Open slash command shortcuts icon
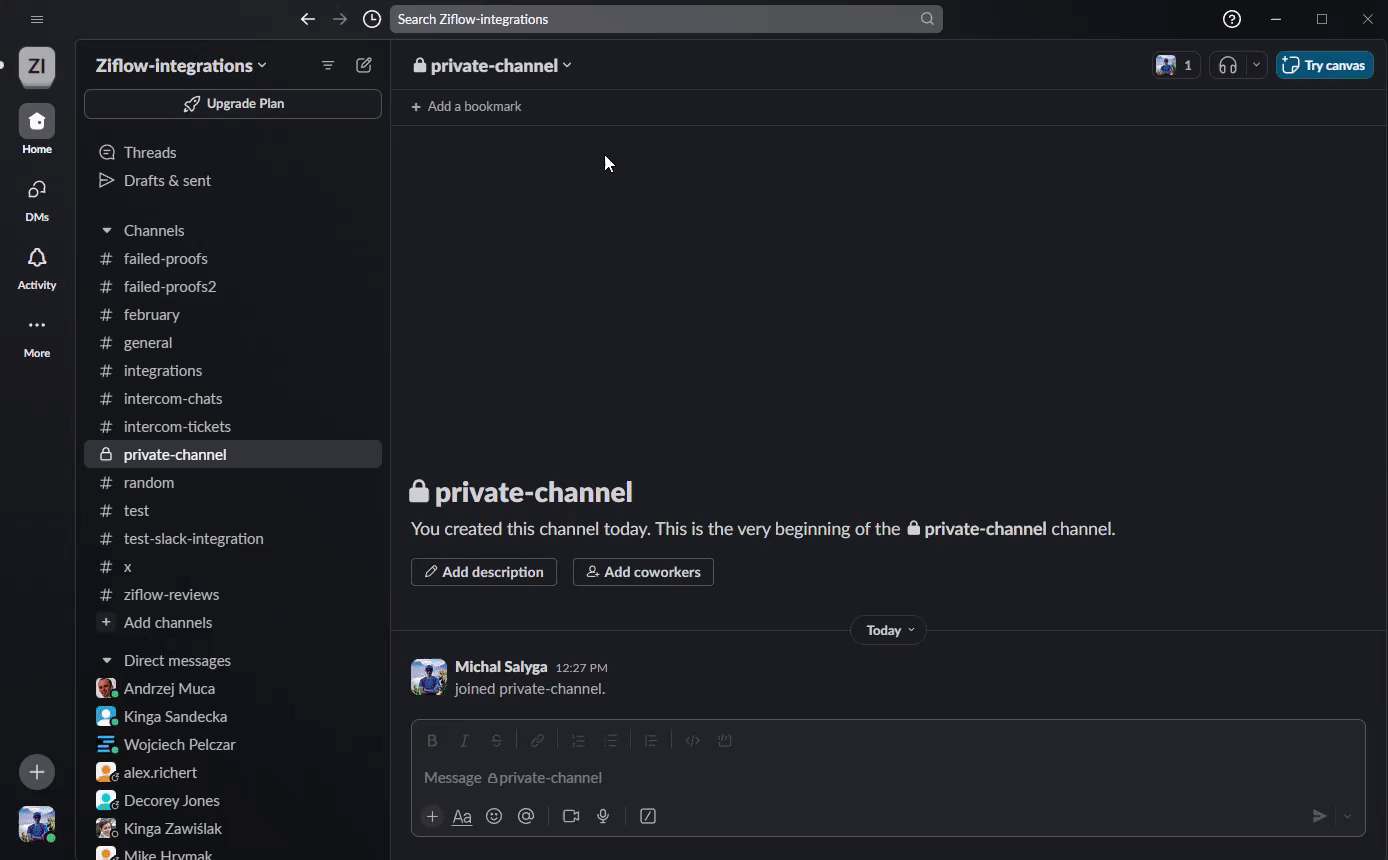 648,816
